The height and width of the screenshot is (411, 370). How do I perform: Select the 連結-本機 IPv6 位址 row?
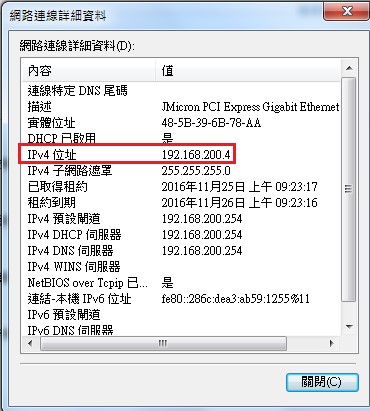click(181, 299)
